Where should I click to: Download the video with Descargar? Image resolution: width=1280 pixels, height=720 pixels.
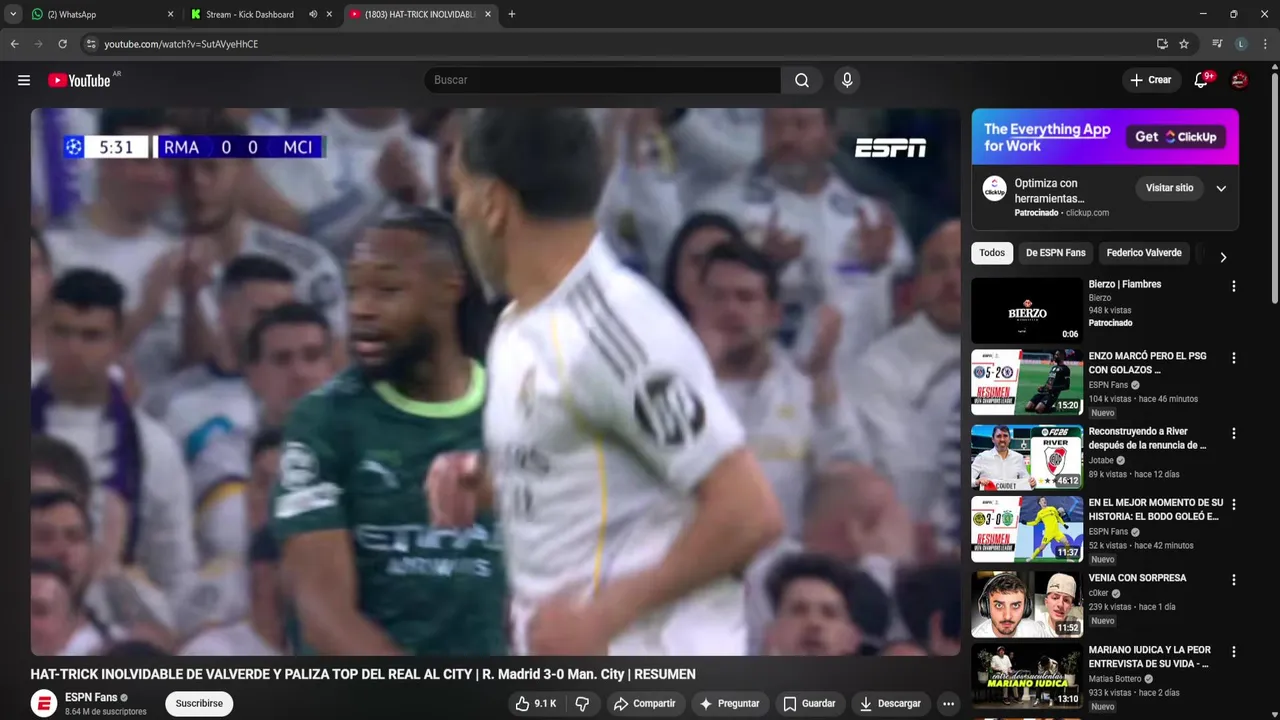coord(890,704)
